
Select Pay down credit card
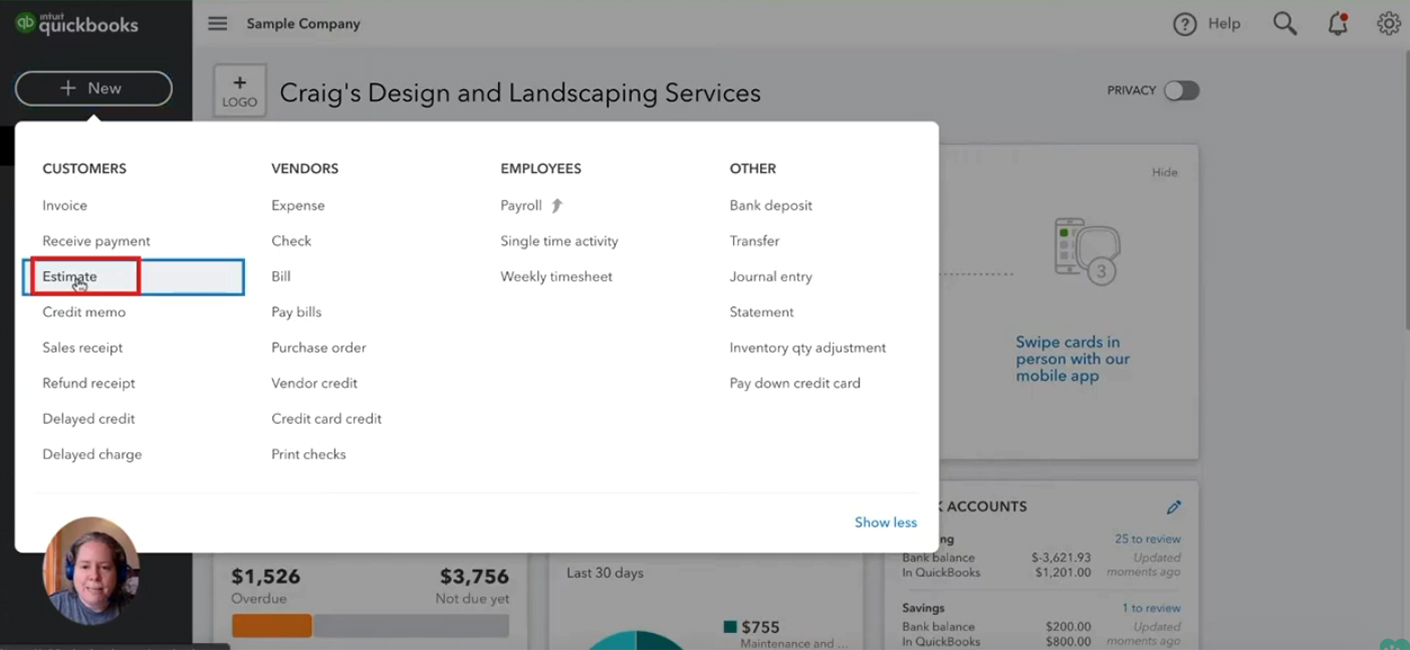coord(795,383)
